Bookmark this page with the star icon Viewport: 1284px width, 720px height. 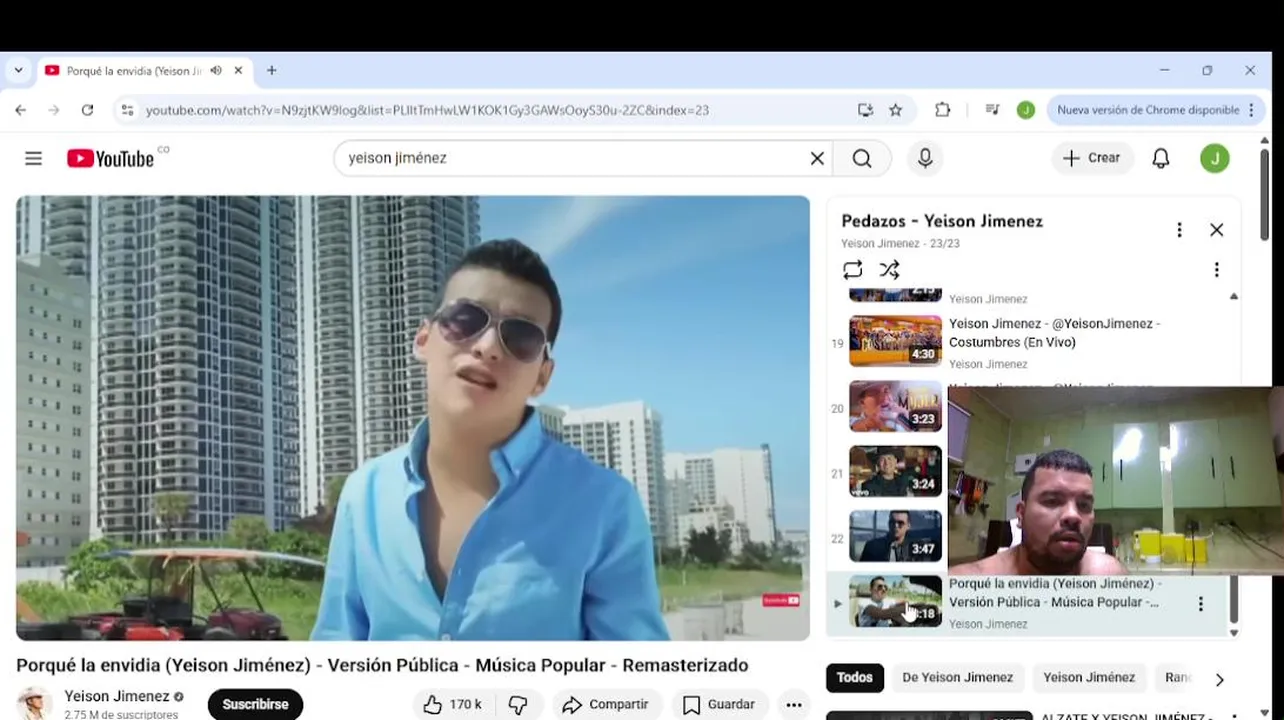[896, 110]
